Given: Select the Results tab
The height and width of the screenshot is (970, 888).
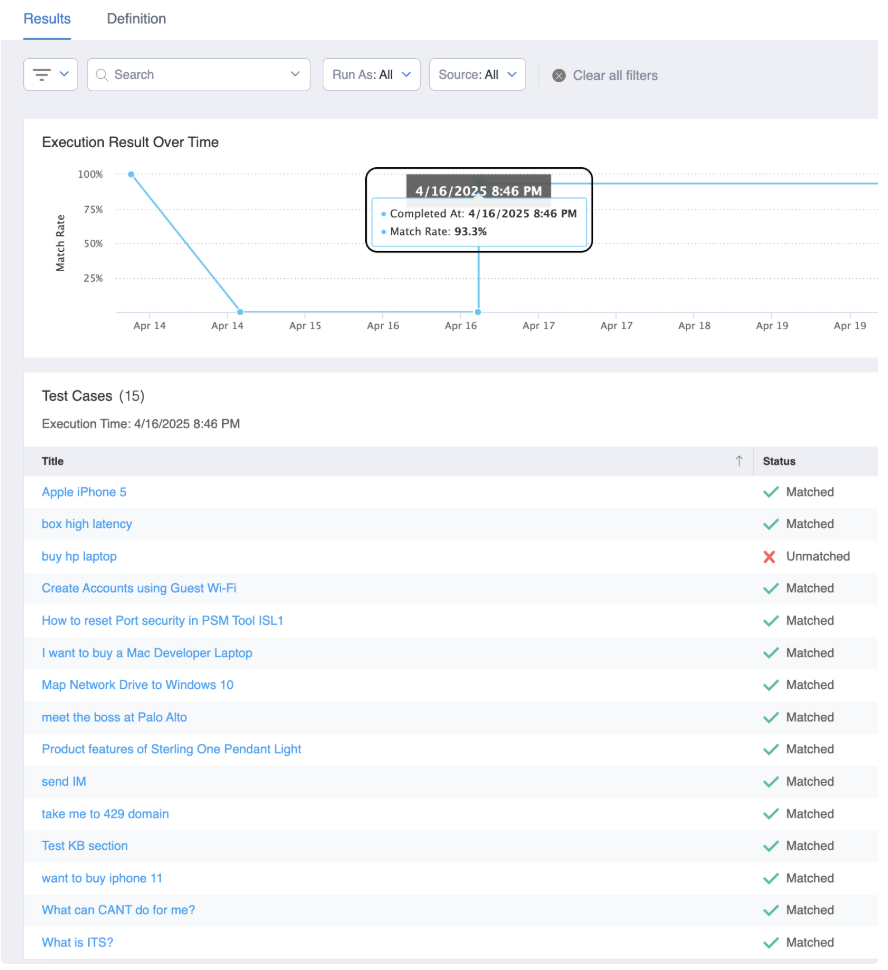Looking at the screenshot, I should pos(47,19).
